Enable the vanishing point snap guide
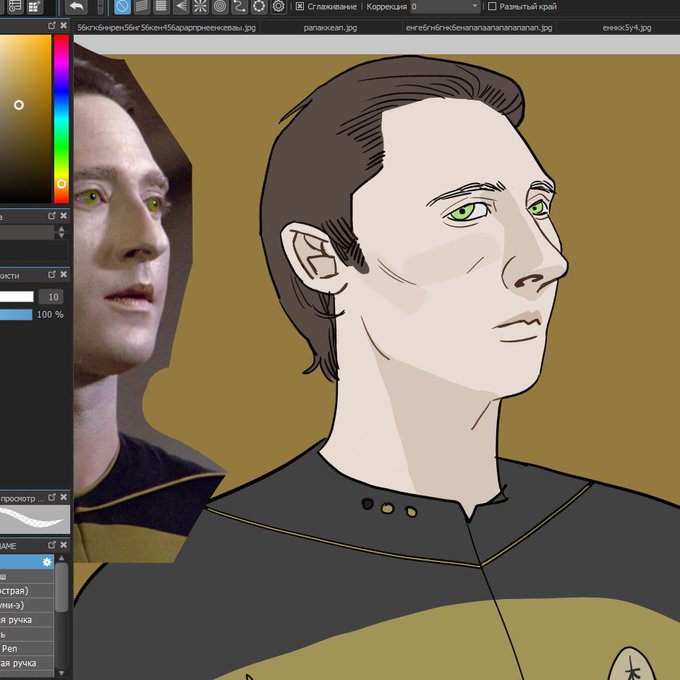The width and height of the screenshot is (680, 680). point(181,7)
